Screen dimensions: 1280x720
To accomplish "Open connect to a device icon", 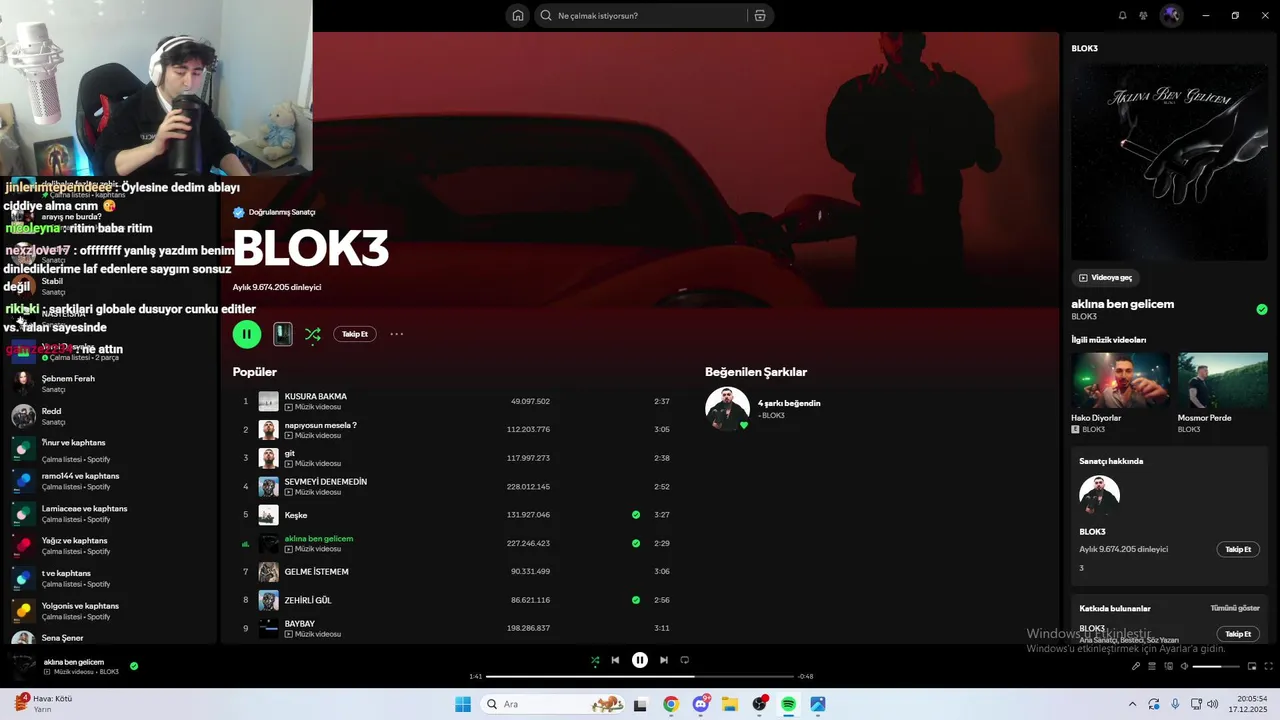I will click(1168, 666).
